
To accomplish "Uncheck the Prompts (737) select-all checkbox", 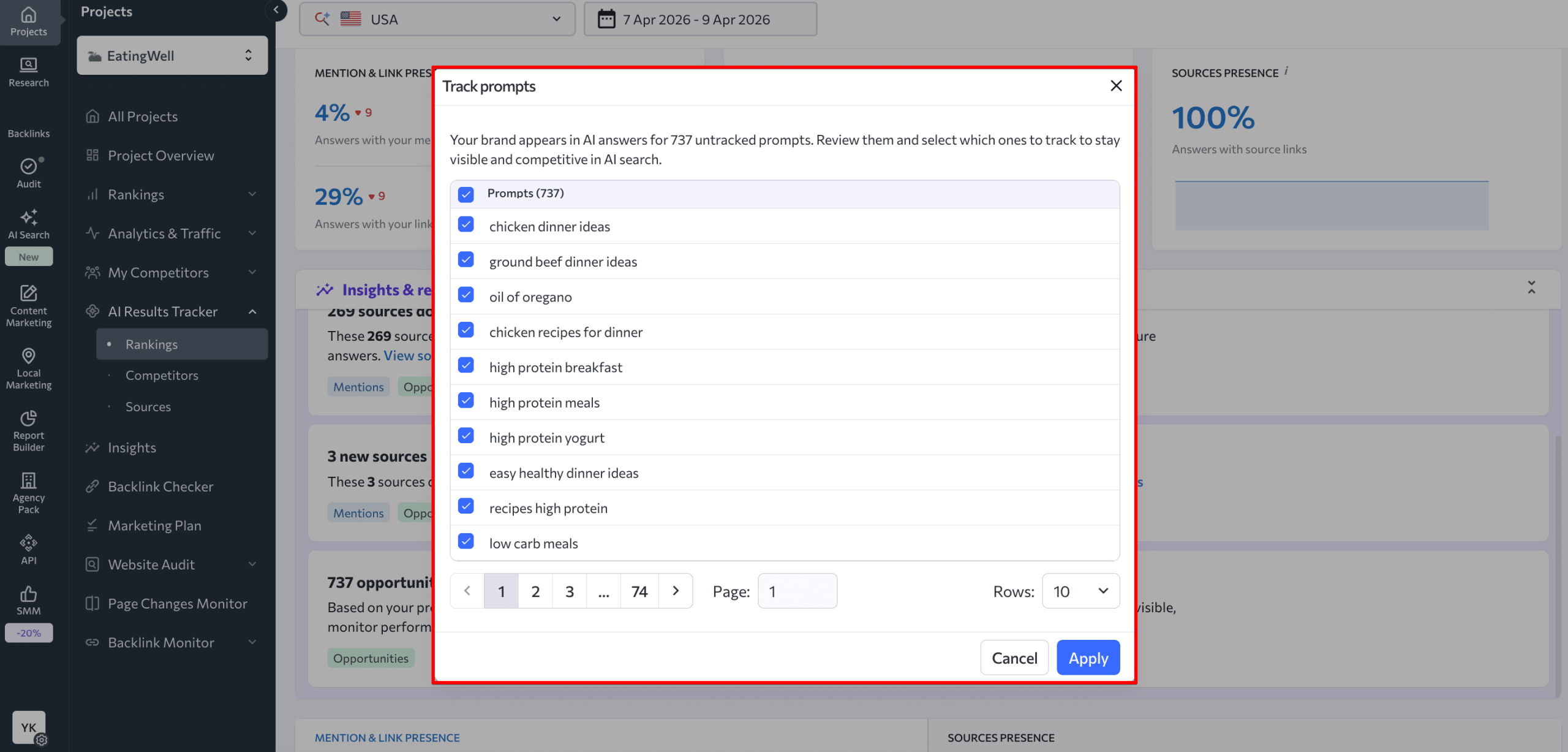I will point(466,194).
